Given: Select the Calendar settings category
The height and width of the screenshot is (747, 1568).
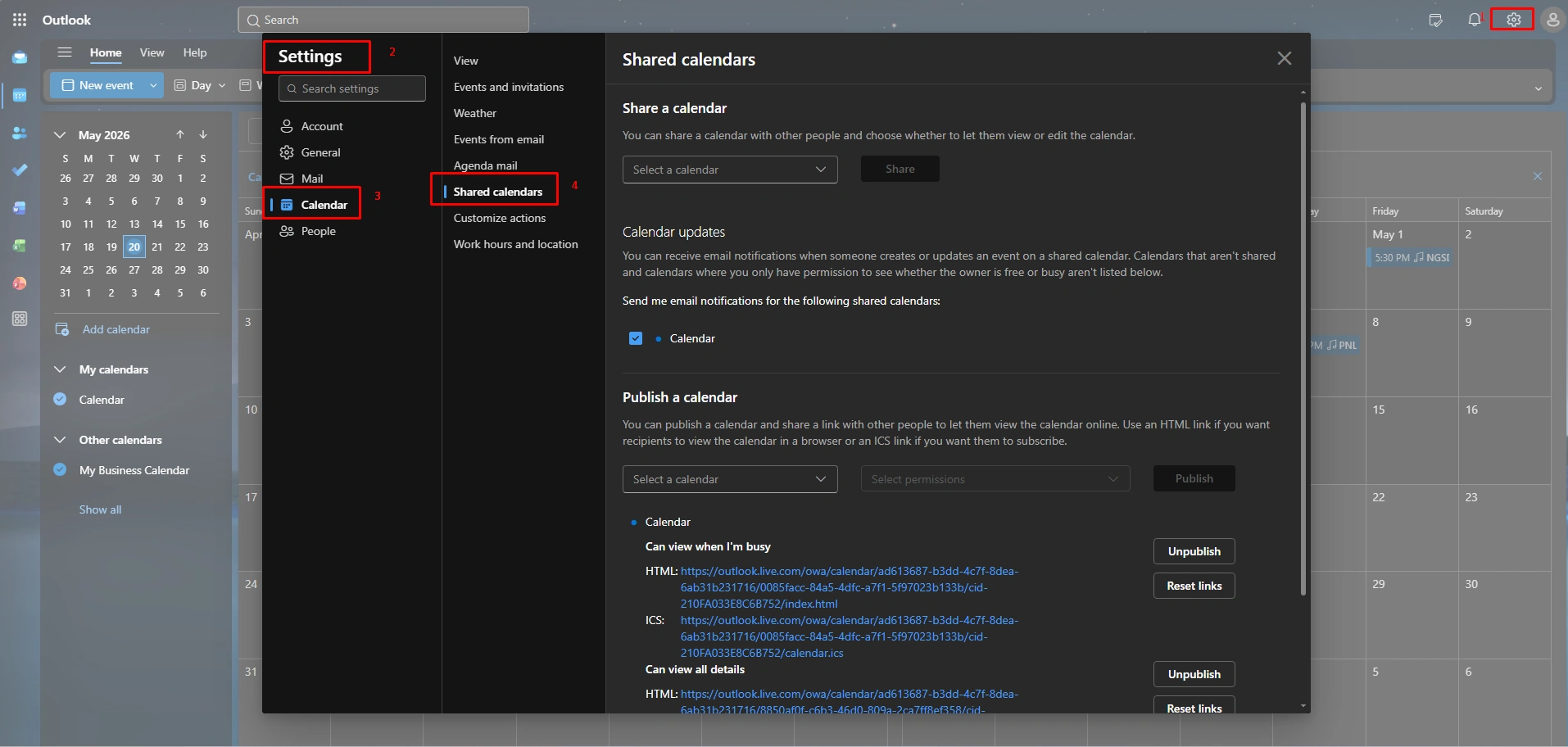Looking at the screenshot, I should click(351, 205).
